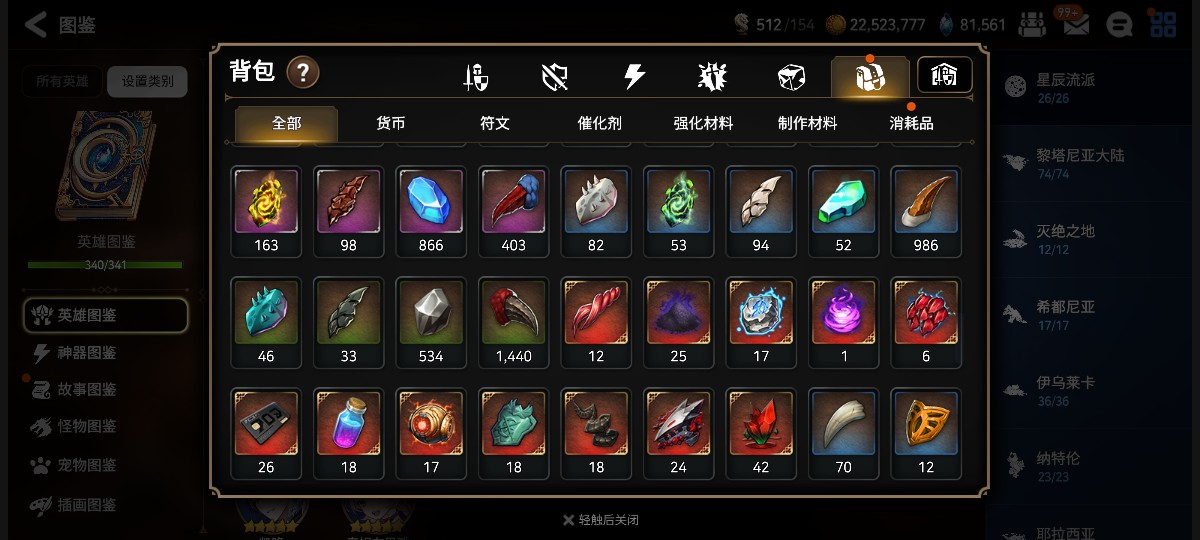
Task: Switch to the 货币 tab
Action: 390,124
